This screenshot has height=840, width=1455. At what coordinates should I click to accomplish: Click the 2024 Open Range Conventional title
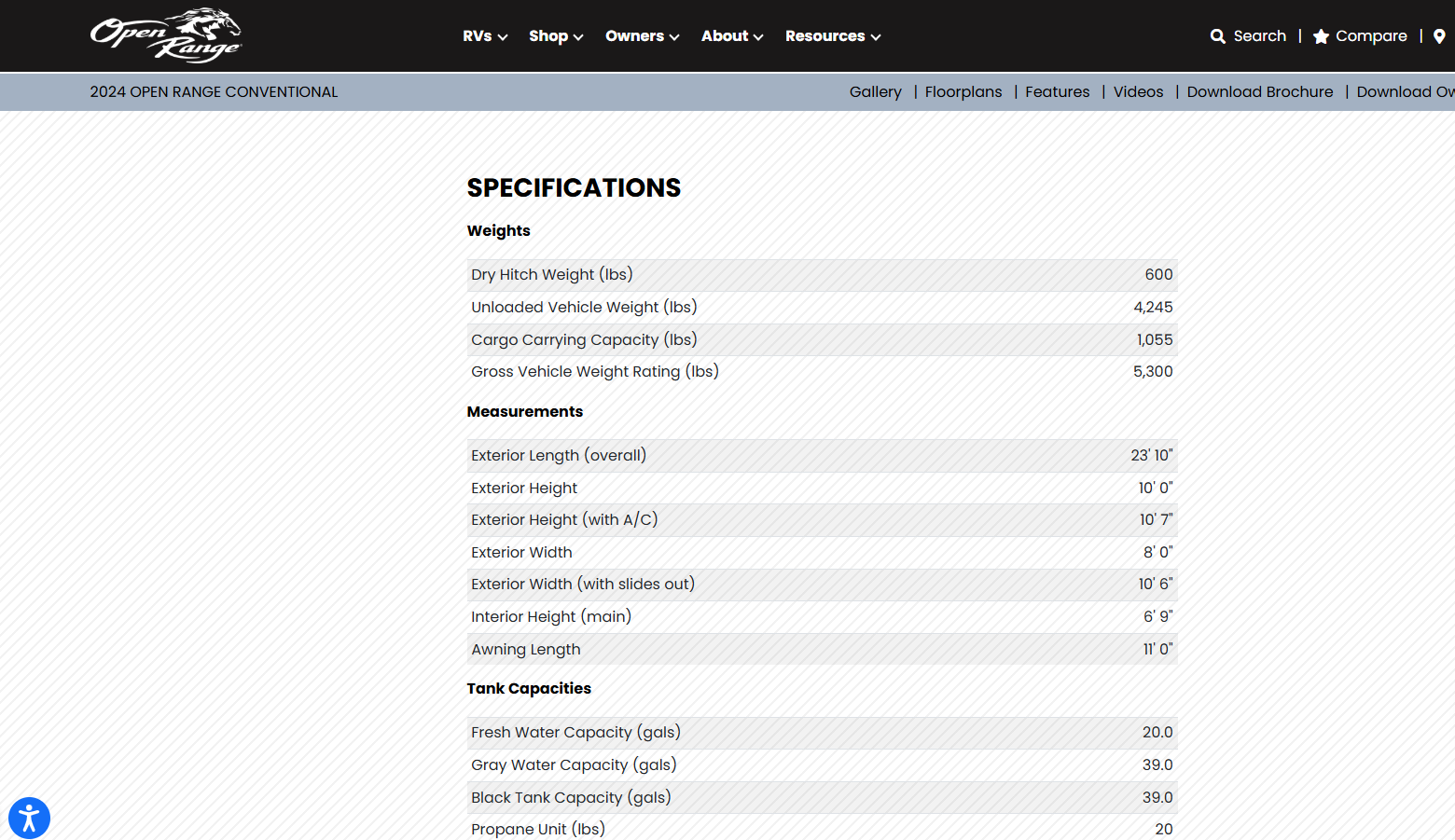(x=214, y=91)
